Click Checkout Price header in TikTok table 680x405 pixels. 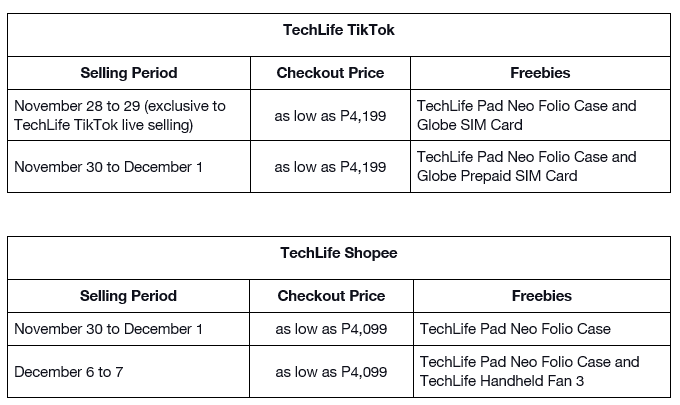330,73
